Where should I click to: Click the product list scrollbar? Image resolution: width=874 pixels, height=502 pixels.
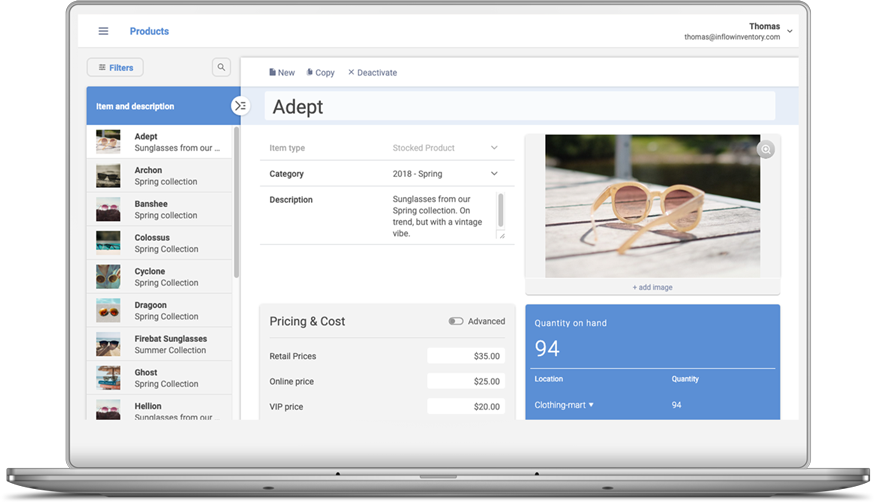pos(236,200)
